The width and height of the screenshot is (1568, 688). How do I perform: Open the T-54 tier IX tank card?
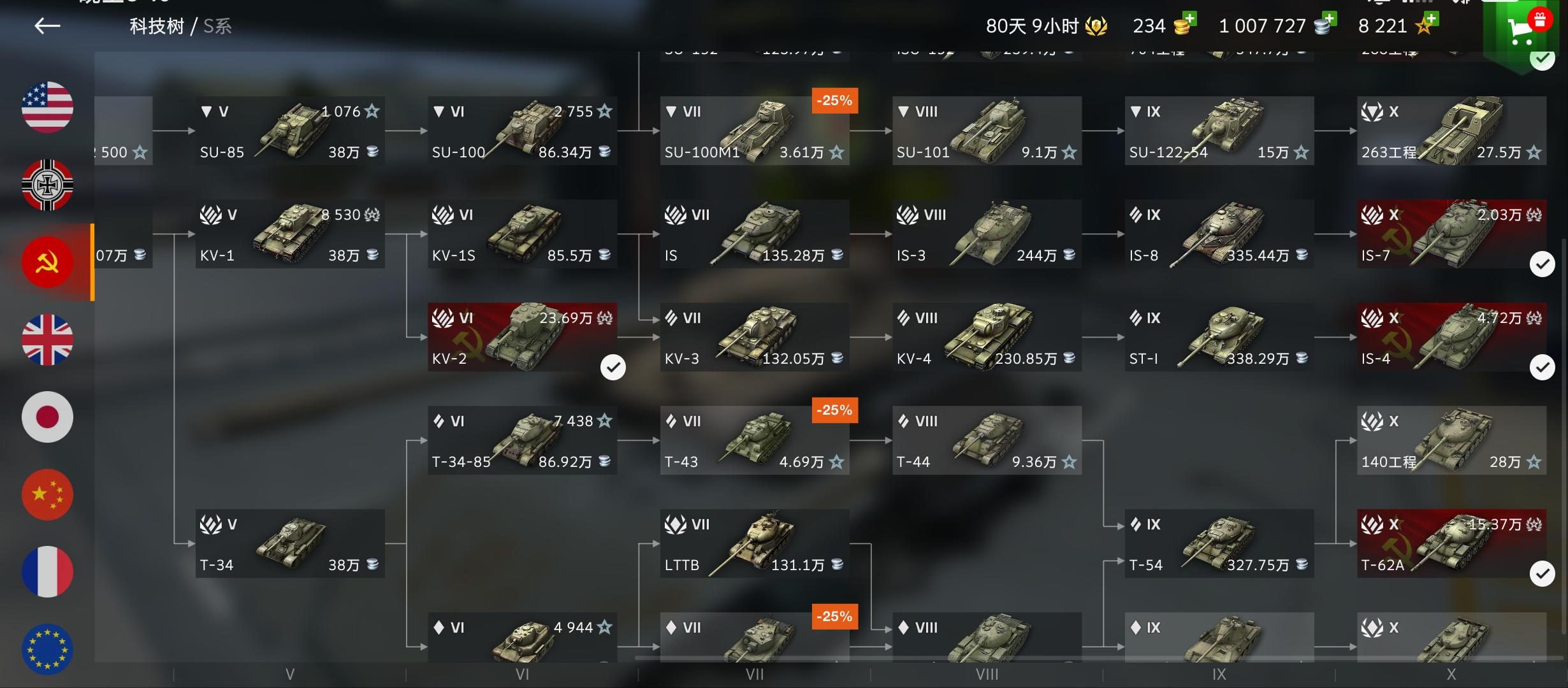(x=1219, y=543)
